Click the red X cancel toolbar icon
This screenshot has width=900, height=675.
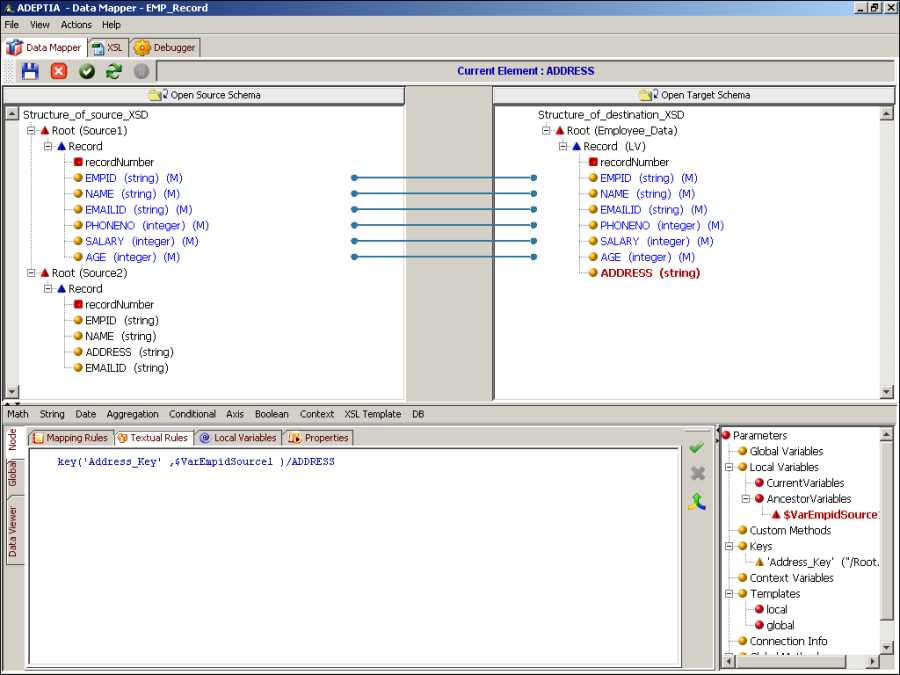59,71
